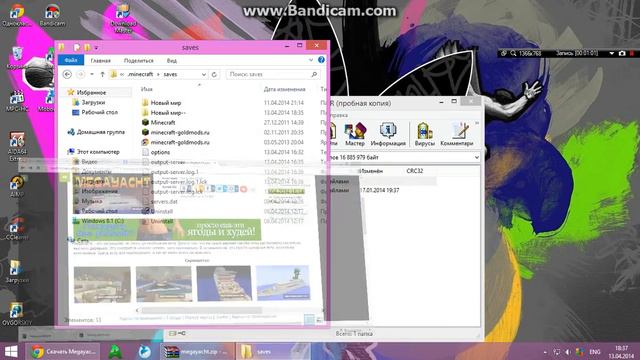Image resolution: width=640 pixels, height=360 pixels.
Task: Click the Информация icon in WinRAR
Action: (388, 134)
